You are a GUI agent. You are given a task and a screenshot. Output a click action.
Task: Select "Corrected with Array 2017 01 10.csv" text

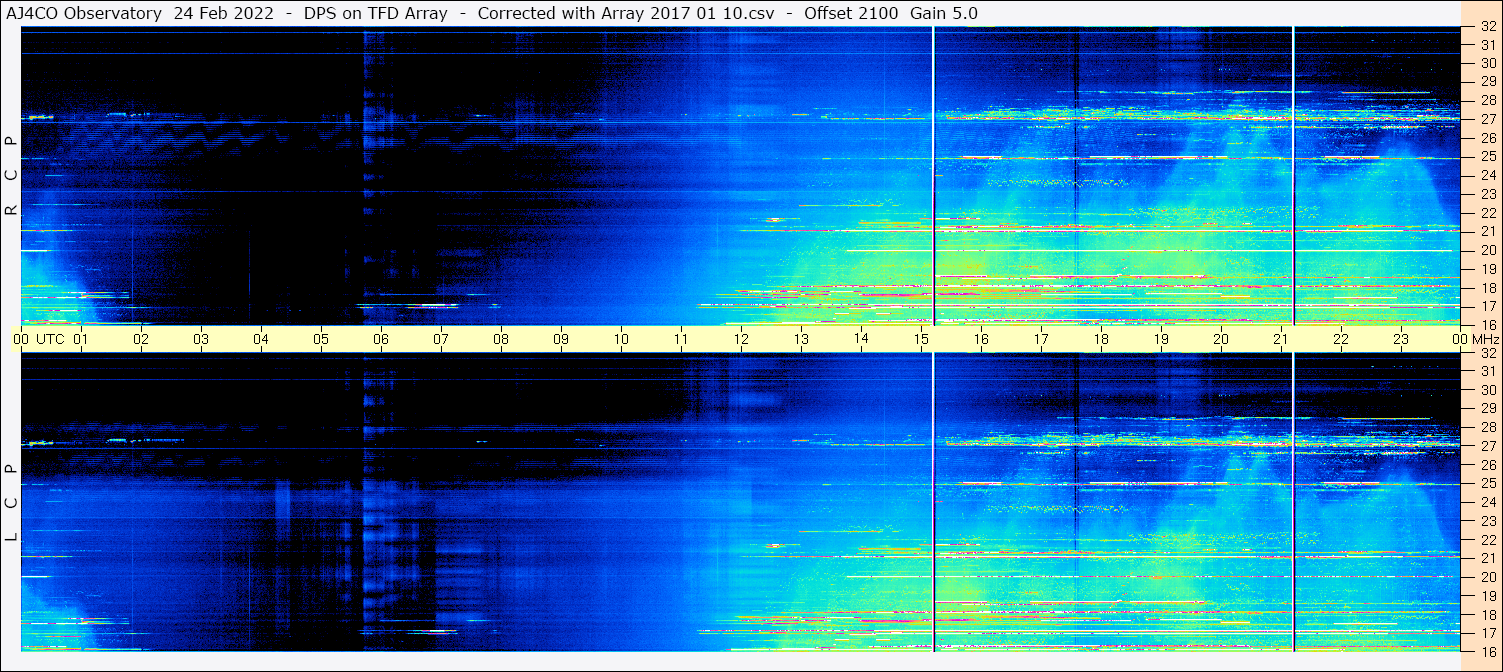click(625, 13)
